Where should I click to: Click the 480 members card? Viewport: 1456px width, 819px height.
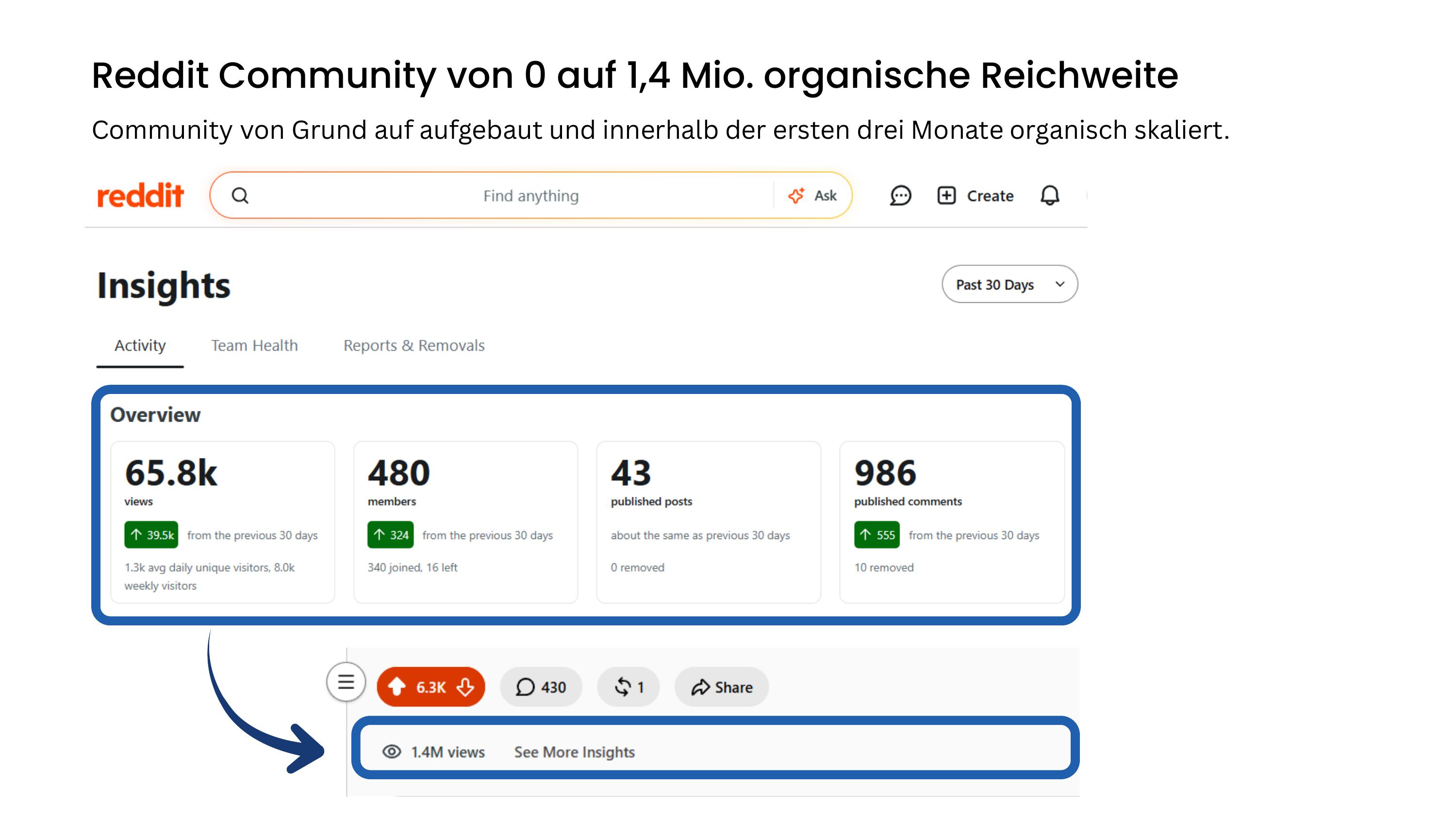[x=466, y=522]
